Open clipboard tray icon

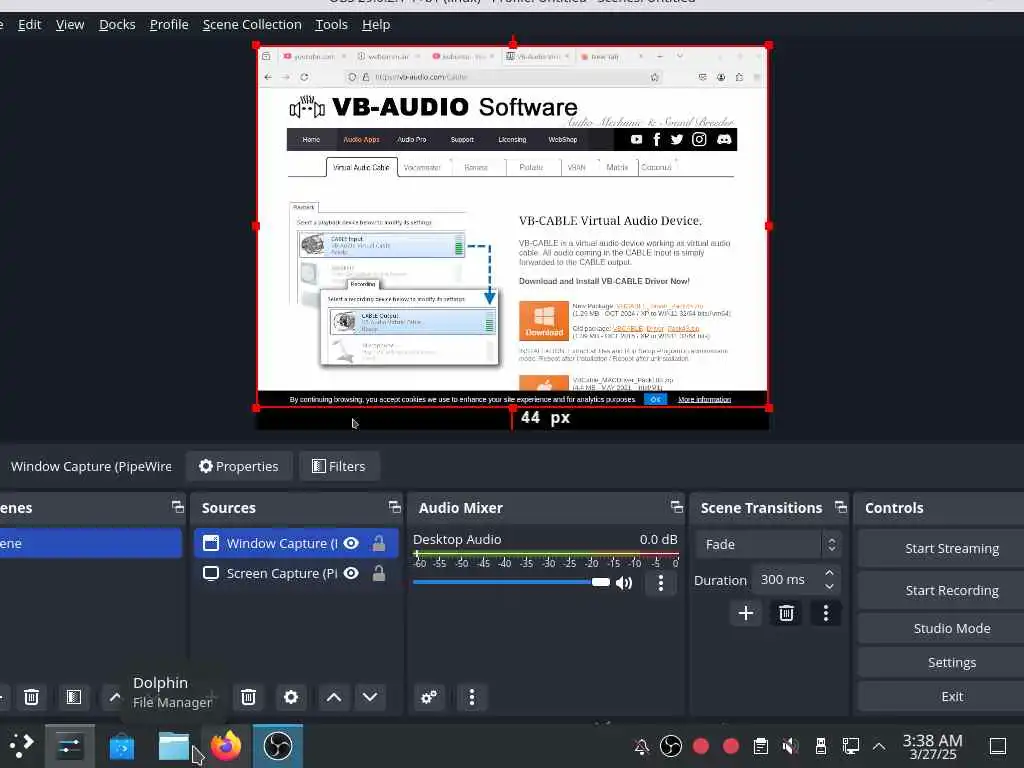pos(760,746)
